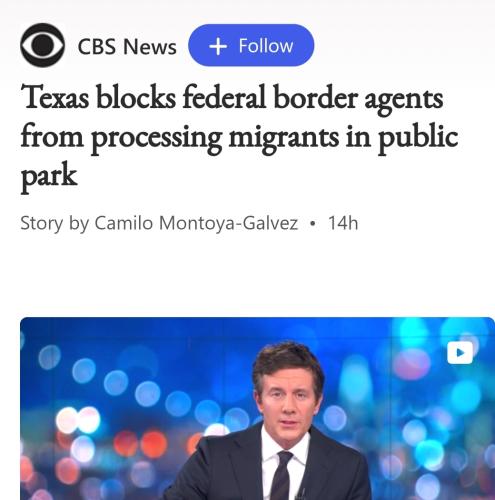This screenshot has width=495, height=500.
Task: Click the bullet separator before 14h
Action: click(312, 223)
